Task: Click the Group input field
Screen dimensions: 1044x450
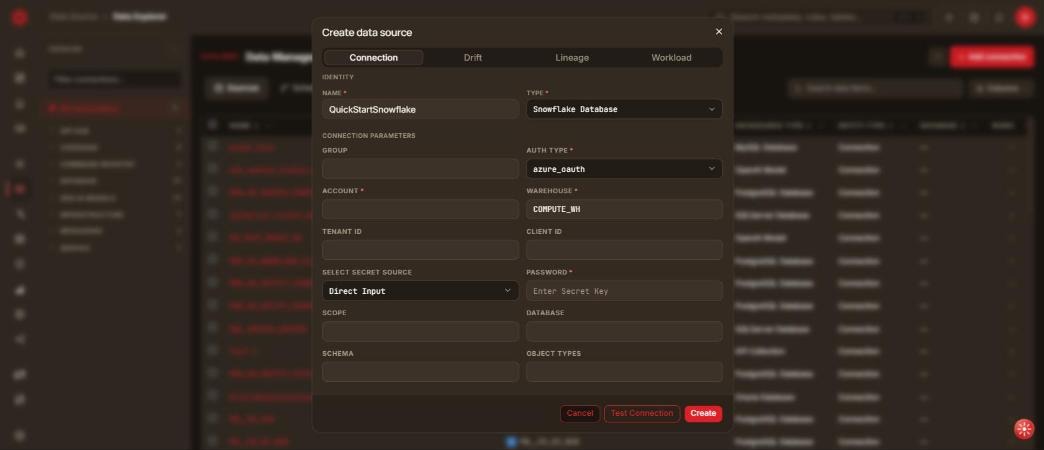Action: [x=420, y=168]
